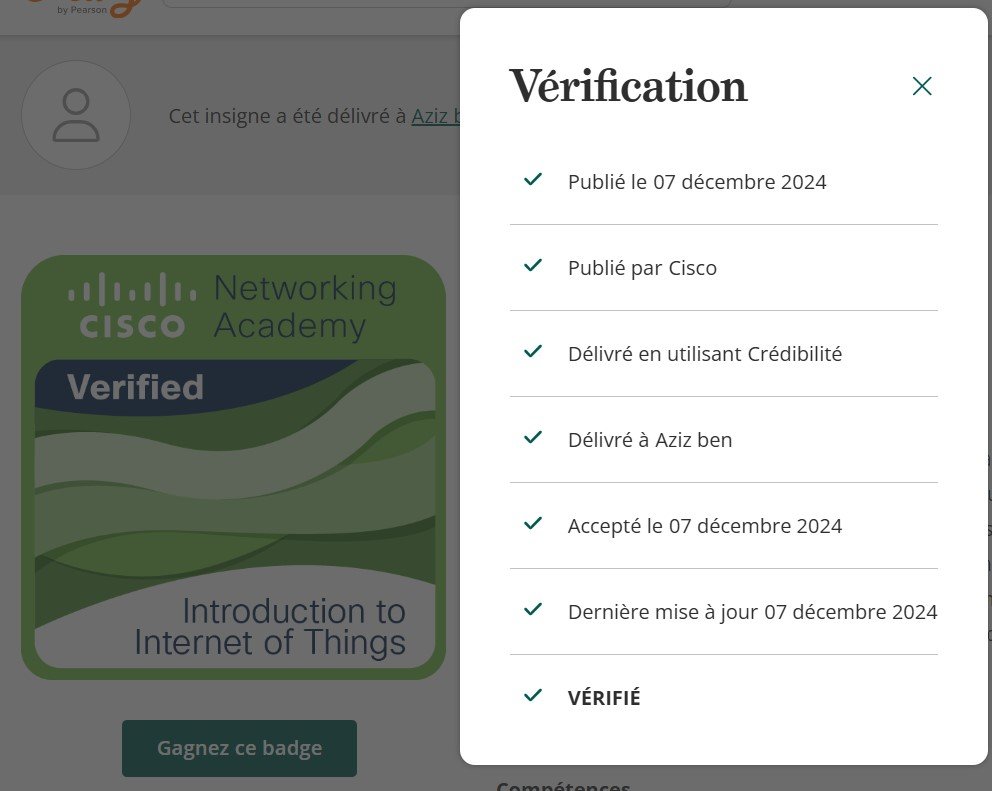Click the VÉRIFIÉ status label
The image size is (992, 791).
click(x=604, y=698)
